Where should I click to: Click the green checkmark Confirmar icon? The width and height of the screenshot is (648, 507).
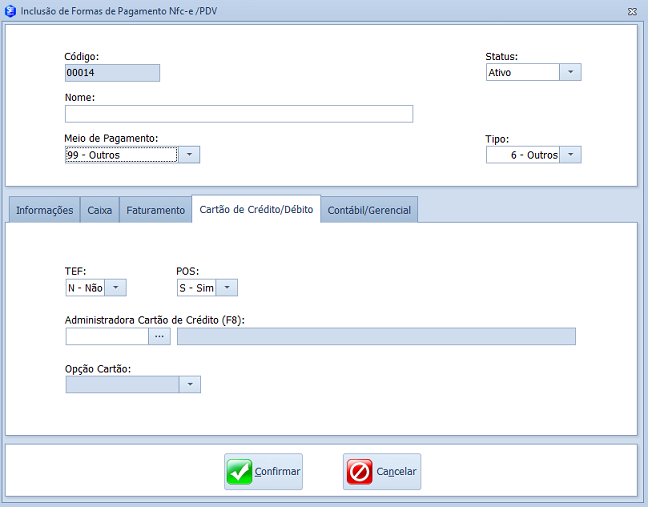point(240,471)
